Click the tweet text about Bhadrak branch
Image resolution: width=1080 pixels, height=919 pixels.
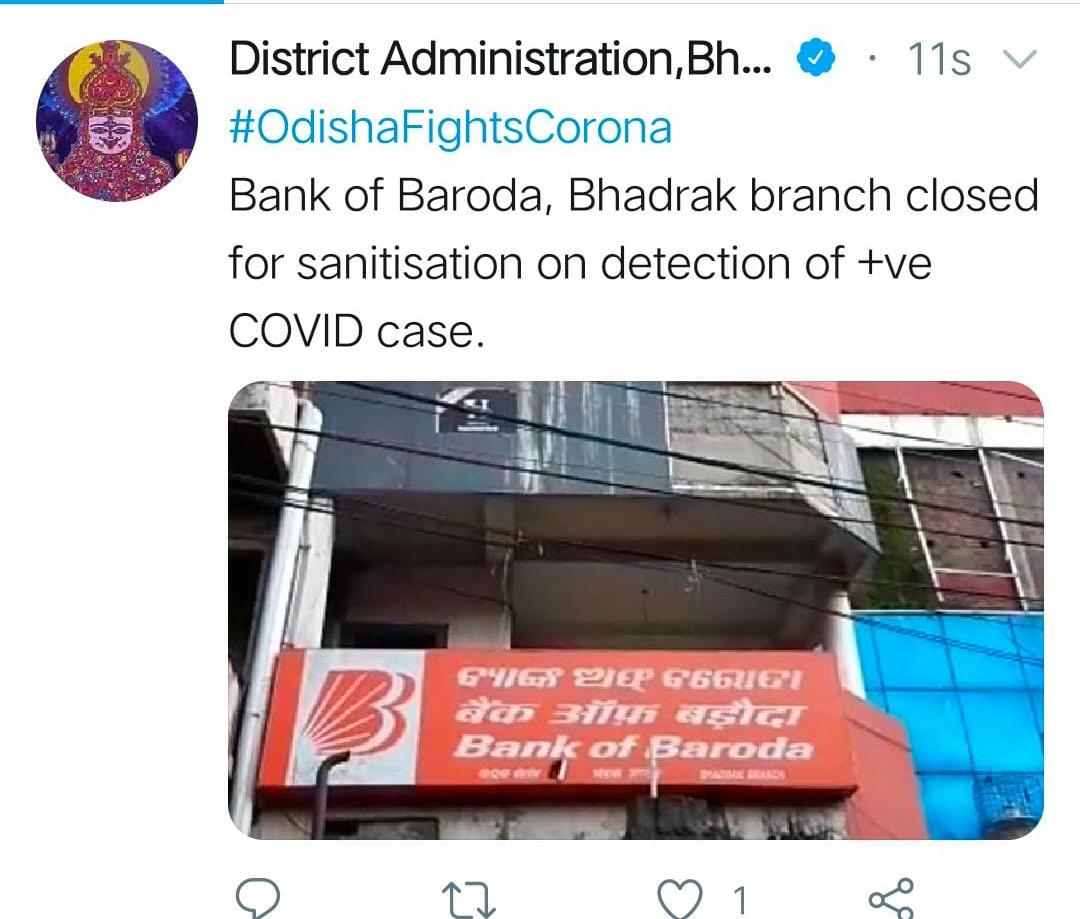[634, 263]
